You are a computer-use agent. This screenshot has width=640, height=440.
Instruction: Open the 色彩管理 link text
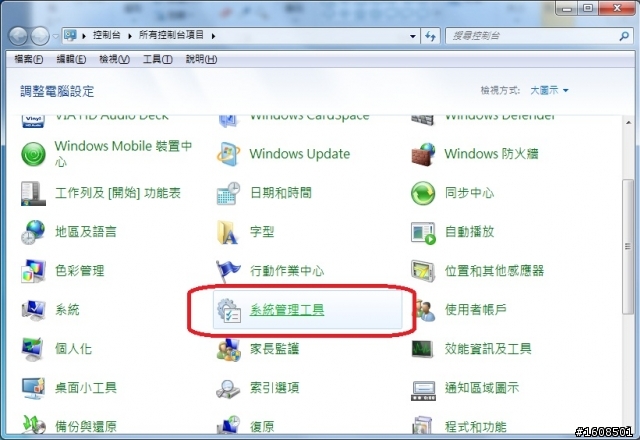coord(80,271)
